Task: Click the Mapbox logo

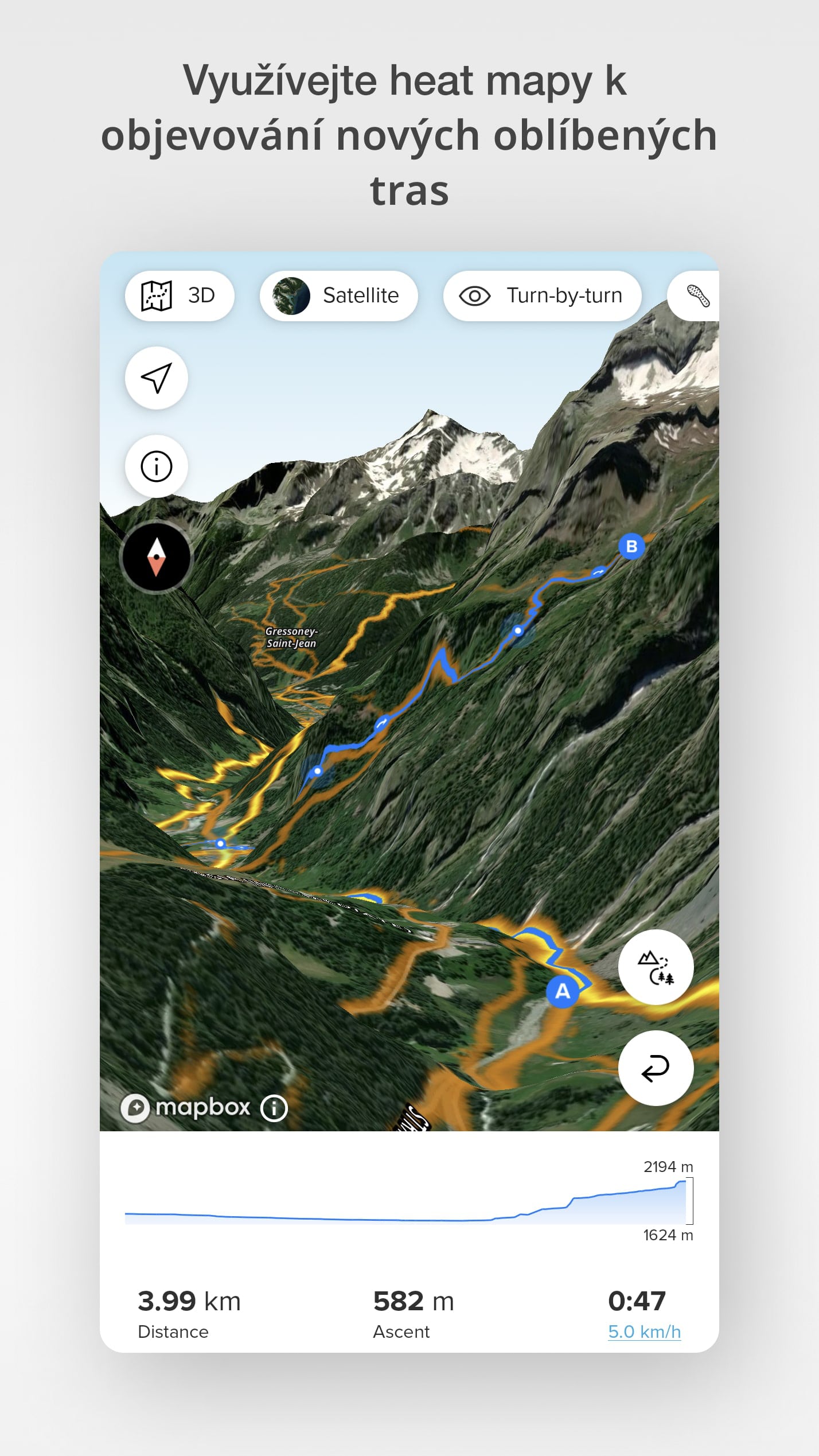Action: pos(186,1108)
